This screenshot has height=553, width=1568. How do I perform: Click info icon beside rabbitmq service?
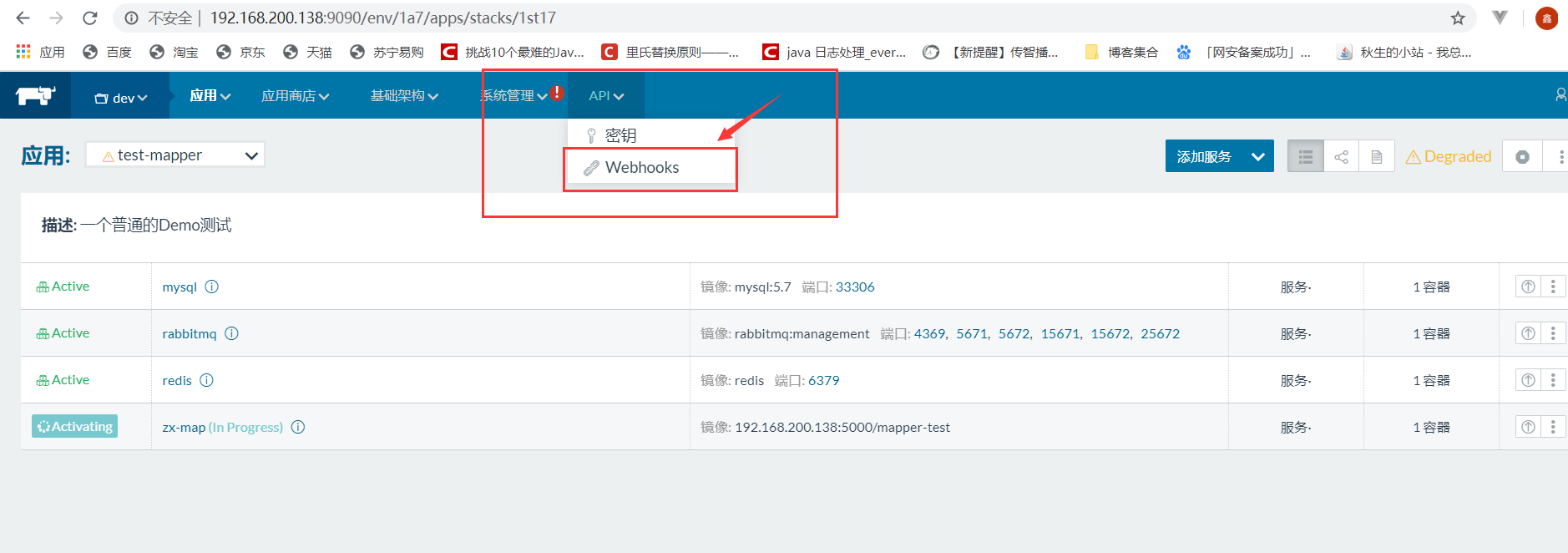coord(232,333)
